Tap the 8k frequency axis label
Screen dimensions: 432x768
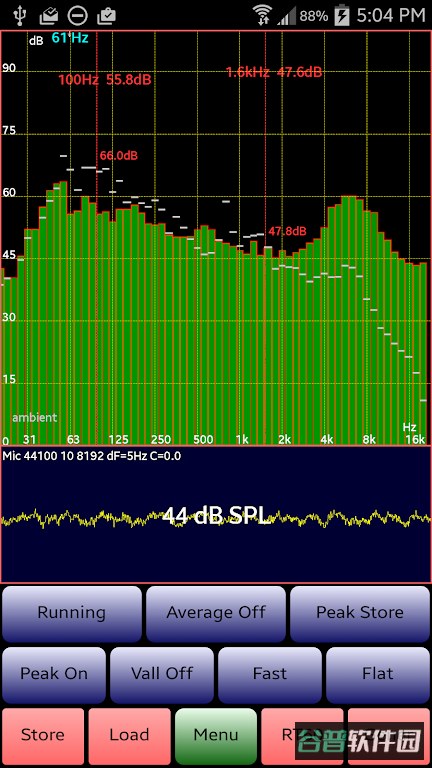(x=369, y=439)
